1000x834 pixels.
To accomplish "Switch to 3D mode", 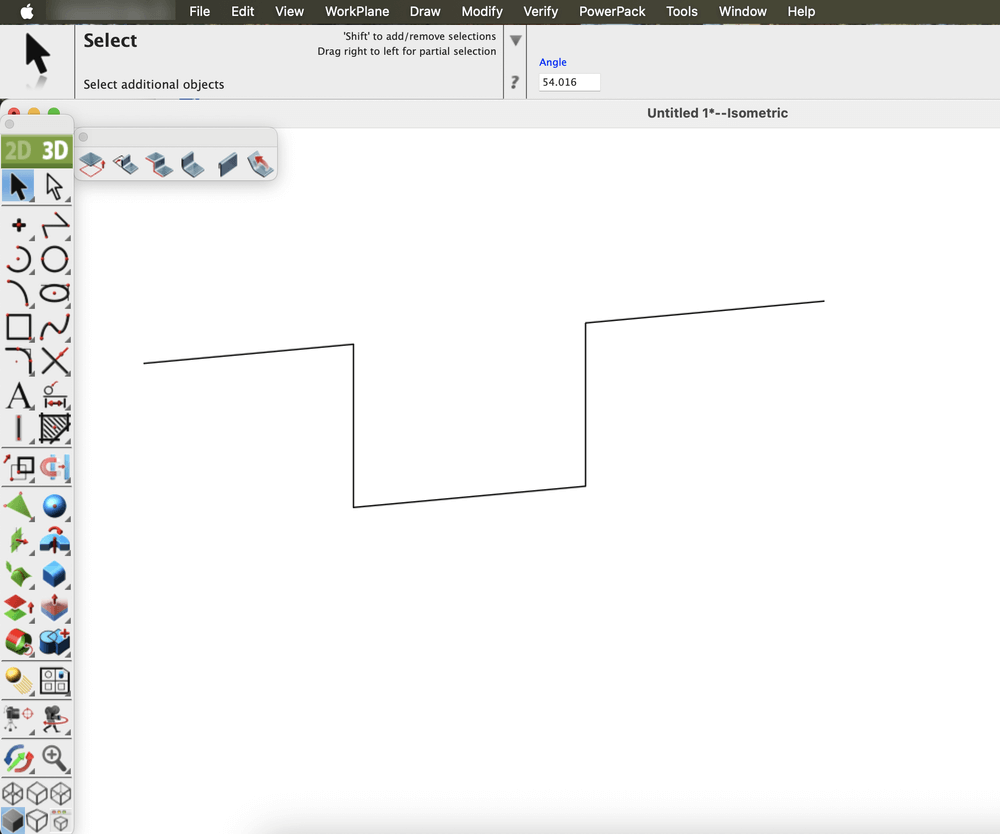I will point(54,151).
